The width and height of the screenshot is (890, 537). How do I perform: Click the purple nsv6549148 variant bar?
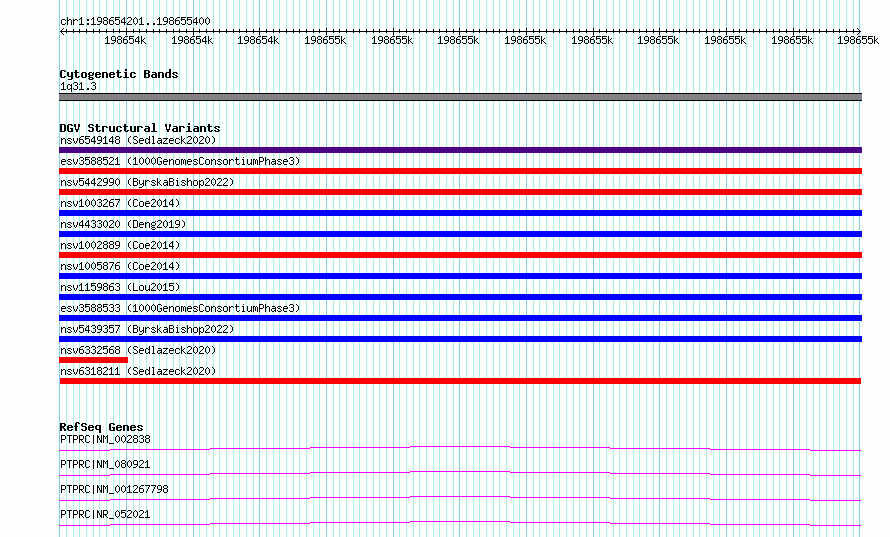tap(460, 150)
